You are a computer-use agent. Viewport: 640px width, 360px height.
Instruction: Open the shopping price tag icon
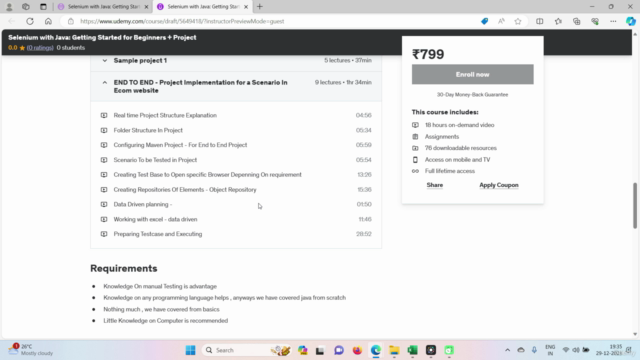[x=484, y=21]
